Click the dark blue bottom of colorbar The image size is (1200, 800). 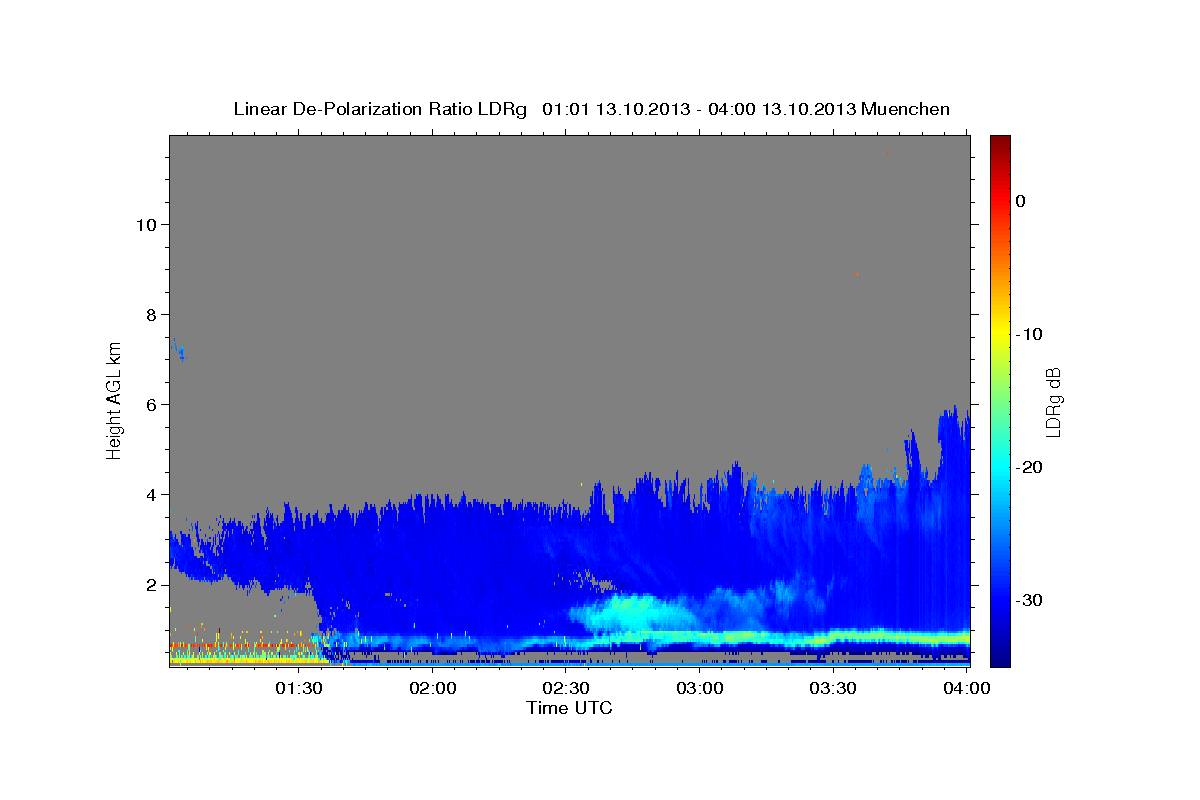pos(1000,655)
